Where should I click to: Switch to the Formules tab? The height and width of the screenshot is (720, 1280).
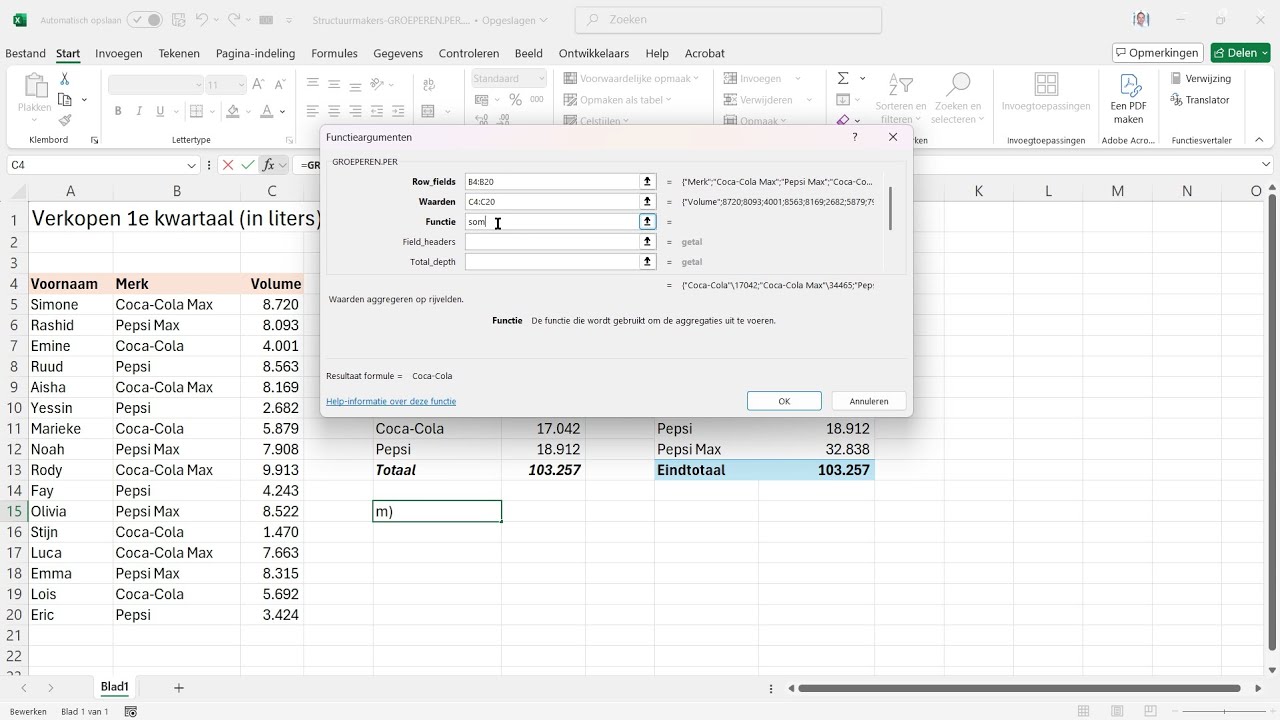[x=334, y=54]
